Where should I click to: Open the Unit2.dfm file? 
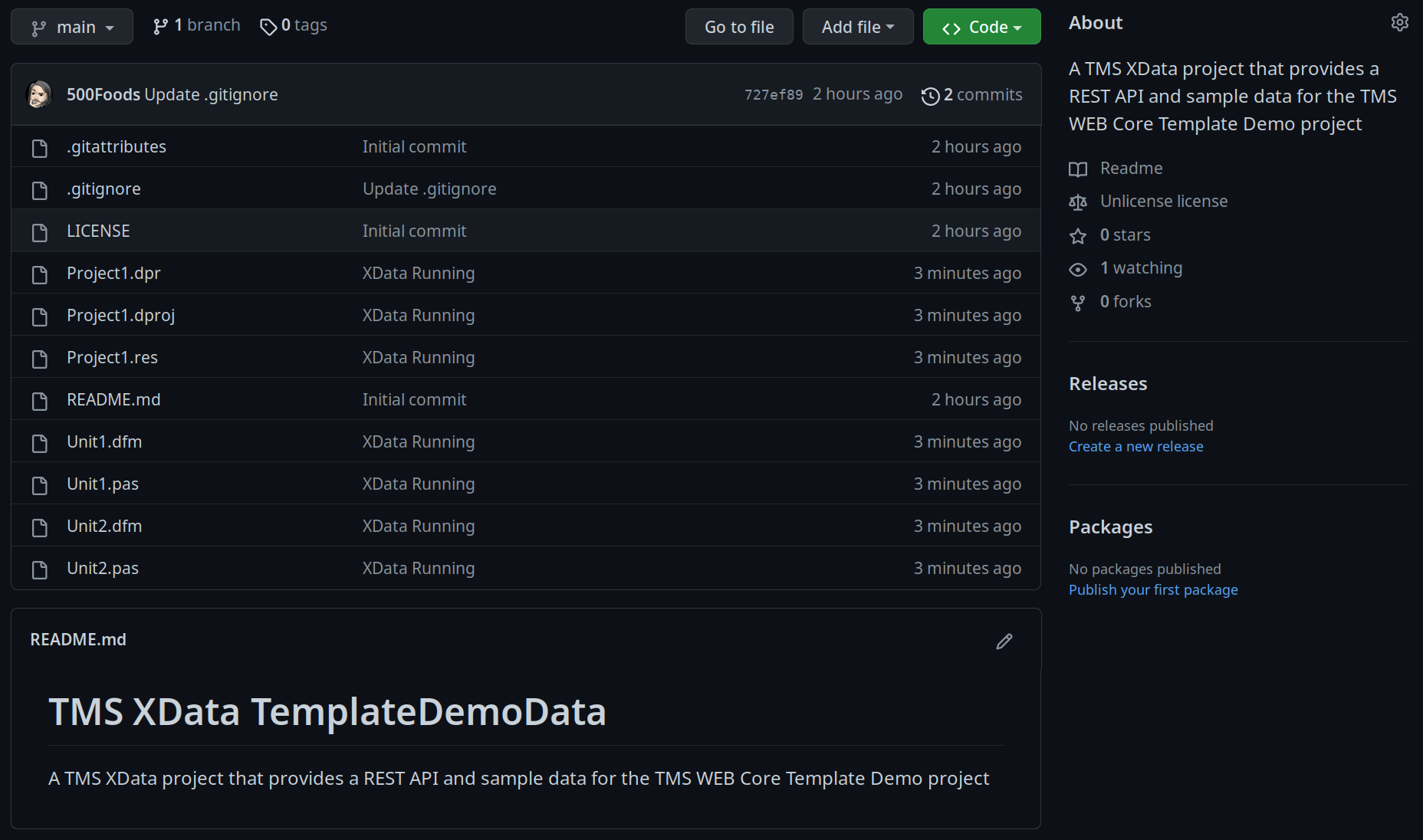[104, 526]
